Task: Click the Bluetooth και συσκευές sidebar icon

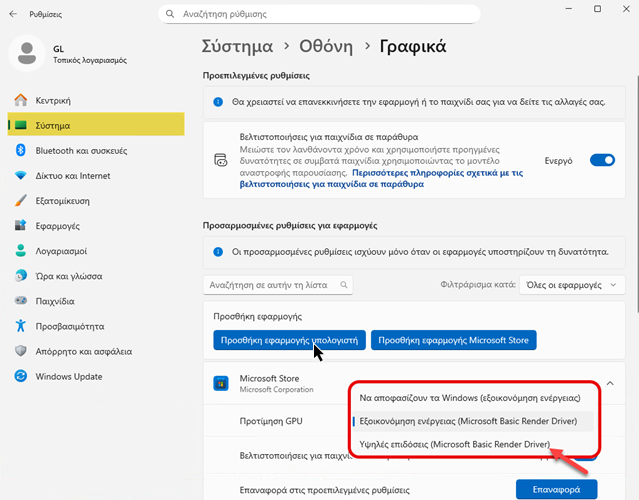Action: click(20, 150)
